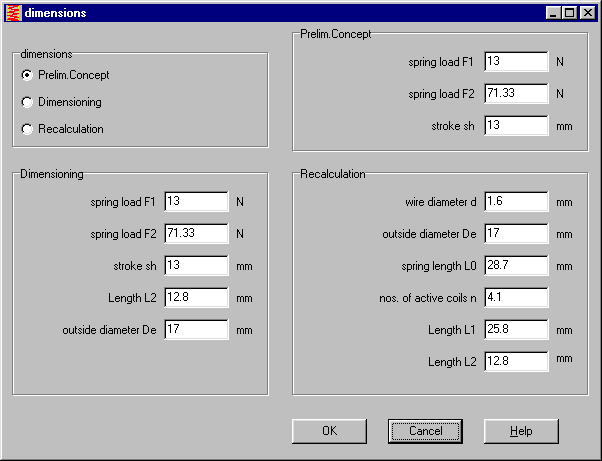602x461 pixels.
Task: Select the Prelim.Concept radio button
Action: point(27,75)
